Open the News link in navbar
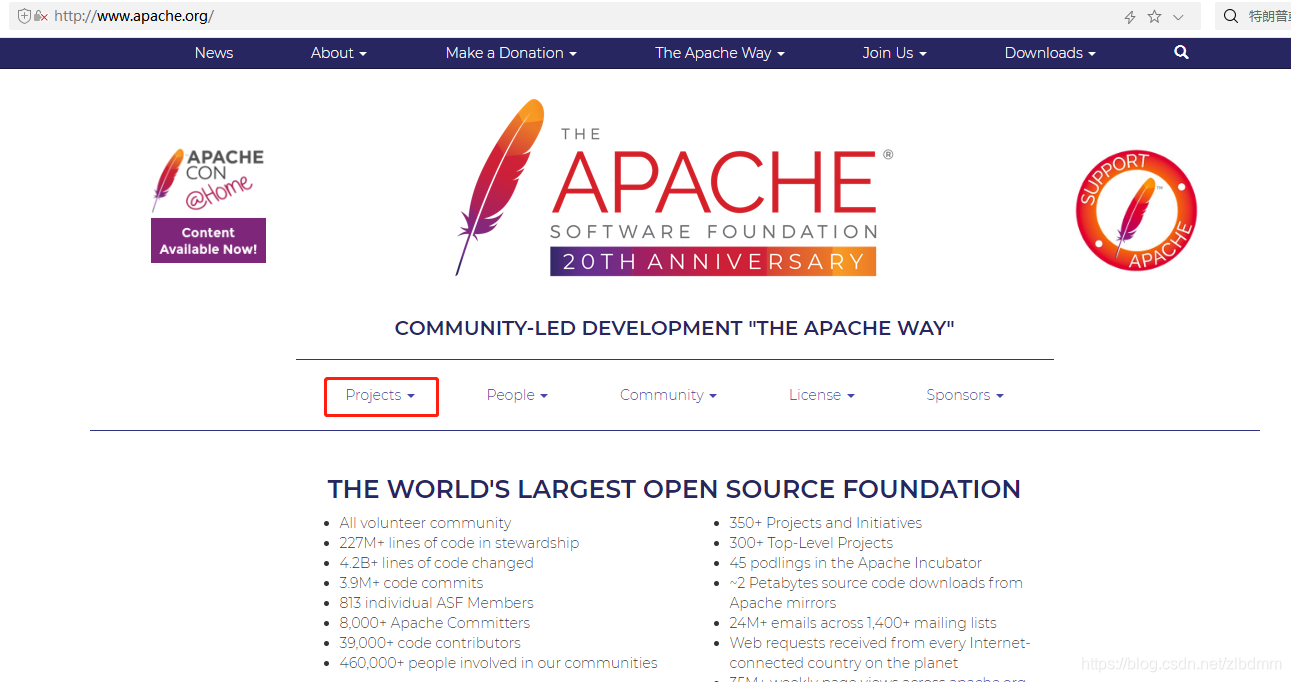This screenshot has width=1291, height=682. click(x=214, y=53)
